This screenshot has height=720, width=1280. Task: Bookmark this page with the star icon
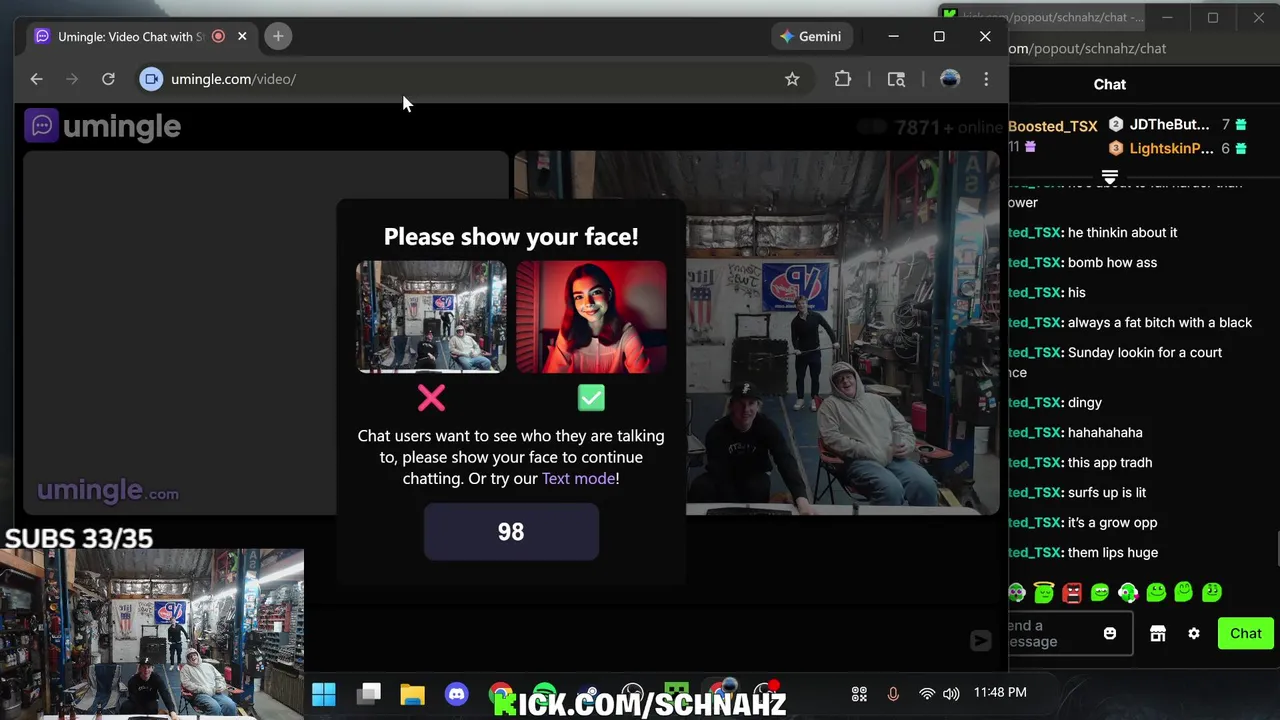(x=792, y=79)
